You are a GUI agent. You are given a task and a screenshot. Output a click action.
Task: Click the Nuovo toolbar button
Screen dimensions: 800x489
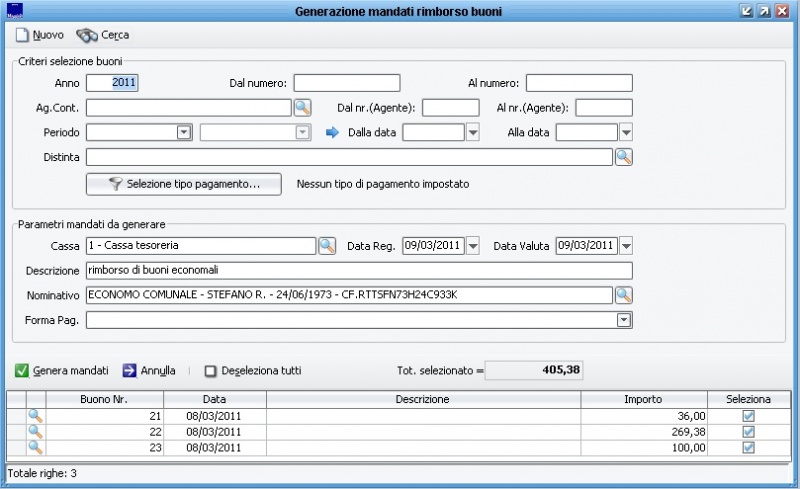click(40, 35)
